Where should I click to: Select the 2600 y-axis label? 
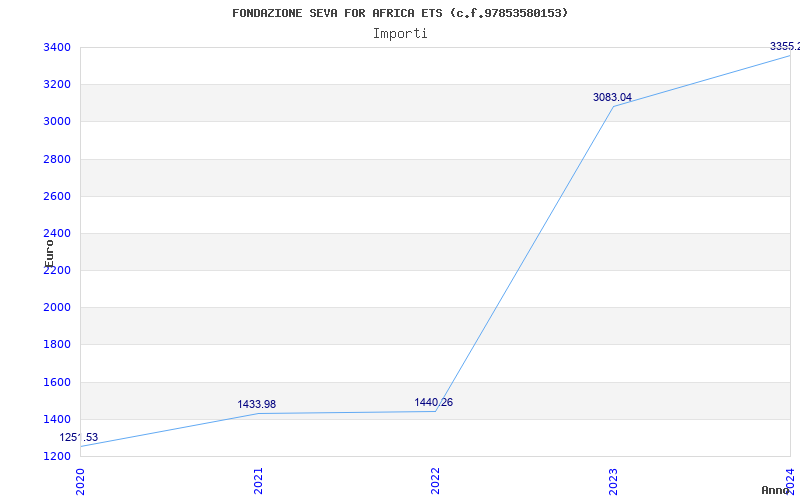point(57,196)
